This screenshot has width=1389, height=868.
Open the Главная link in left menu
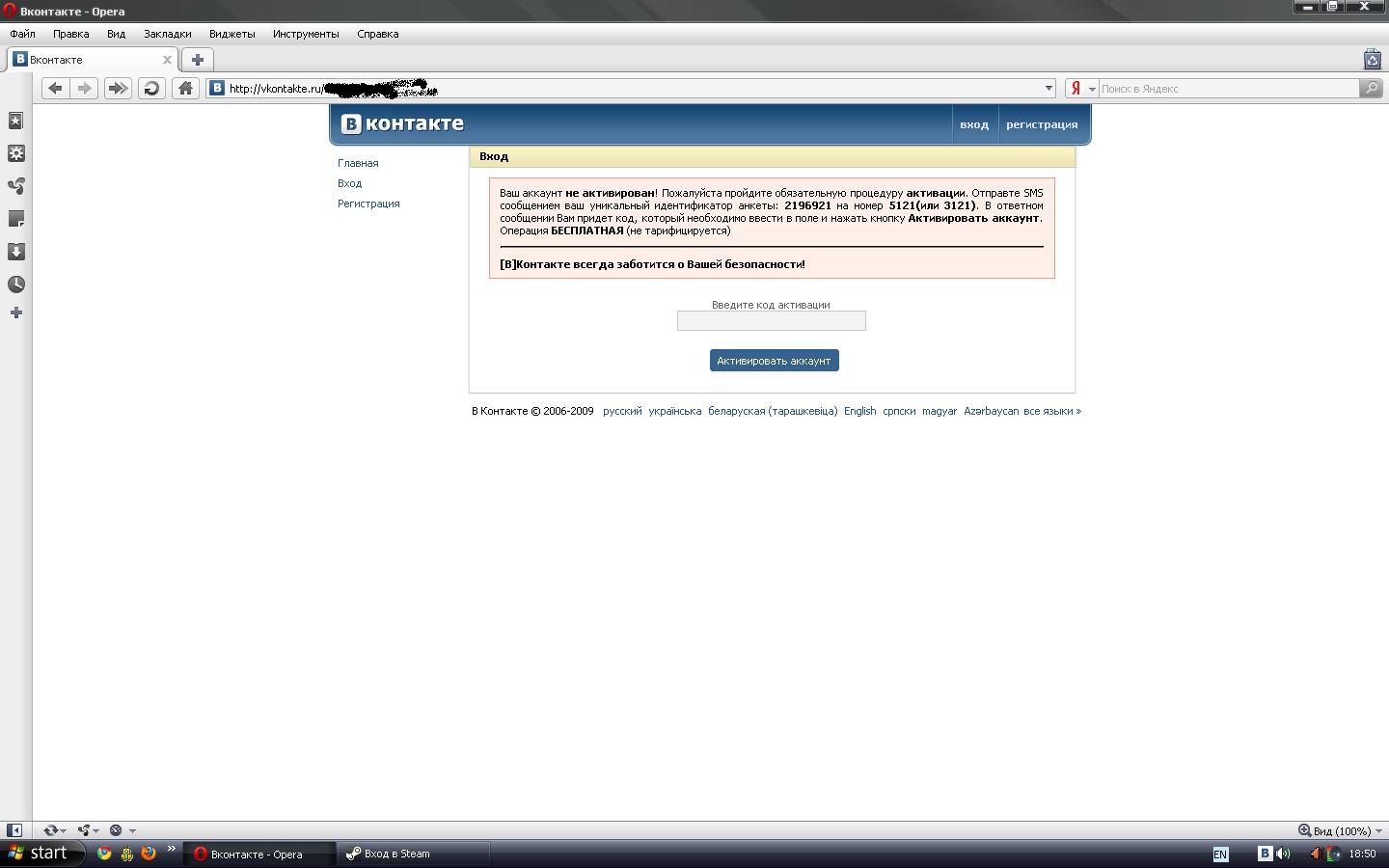point(358,163)
